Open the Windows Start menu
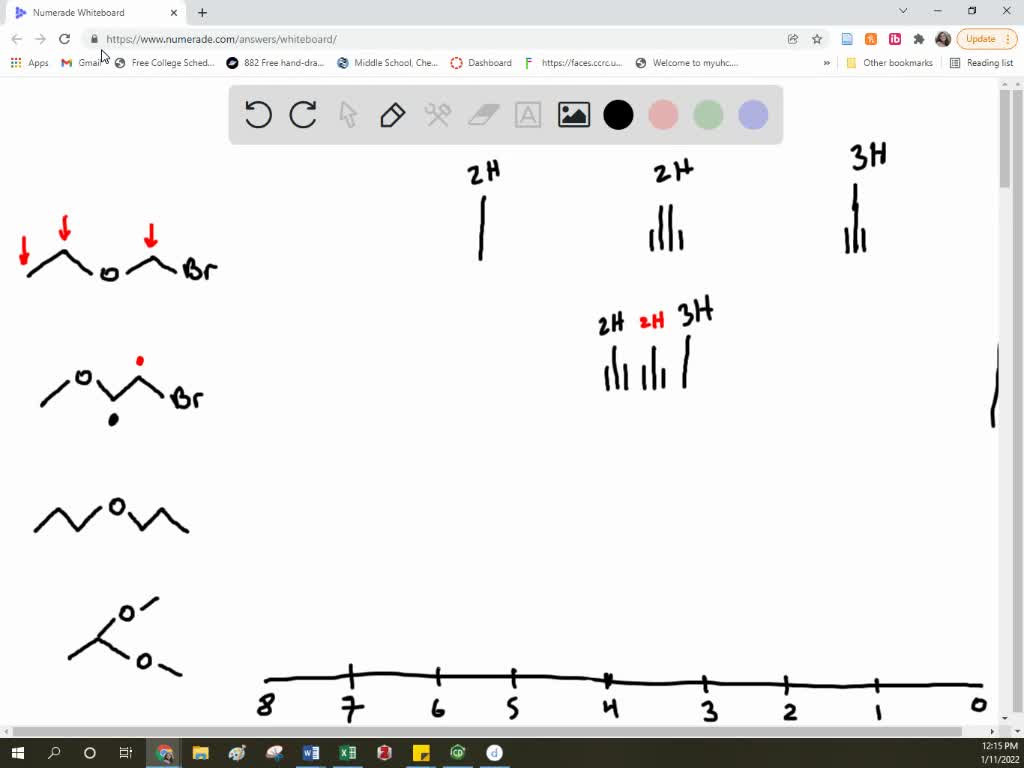This screenshot has height=768, width=1024. [x=18, y=752]
